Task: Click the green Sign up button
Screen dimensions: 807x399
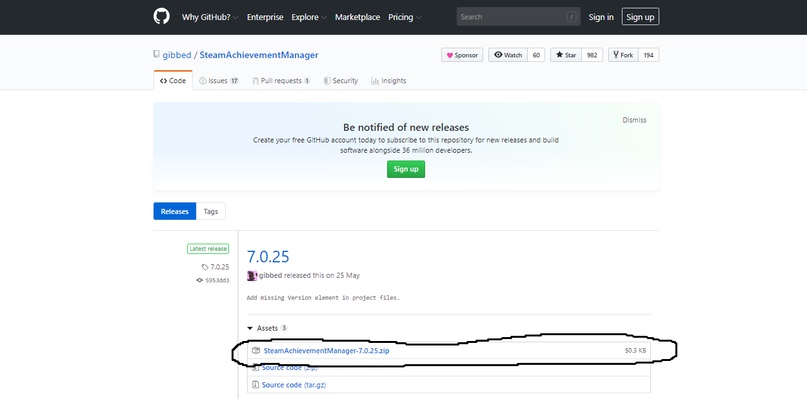Action: (406, 169)
